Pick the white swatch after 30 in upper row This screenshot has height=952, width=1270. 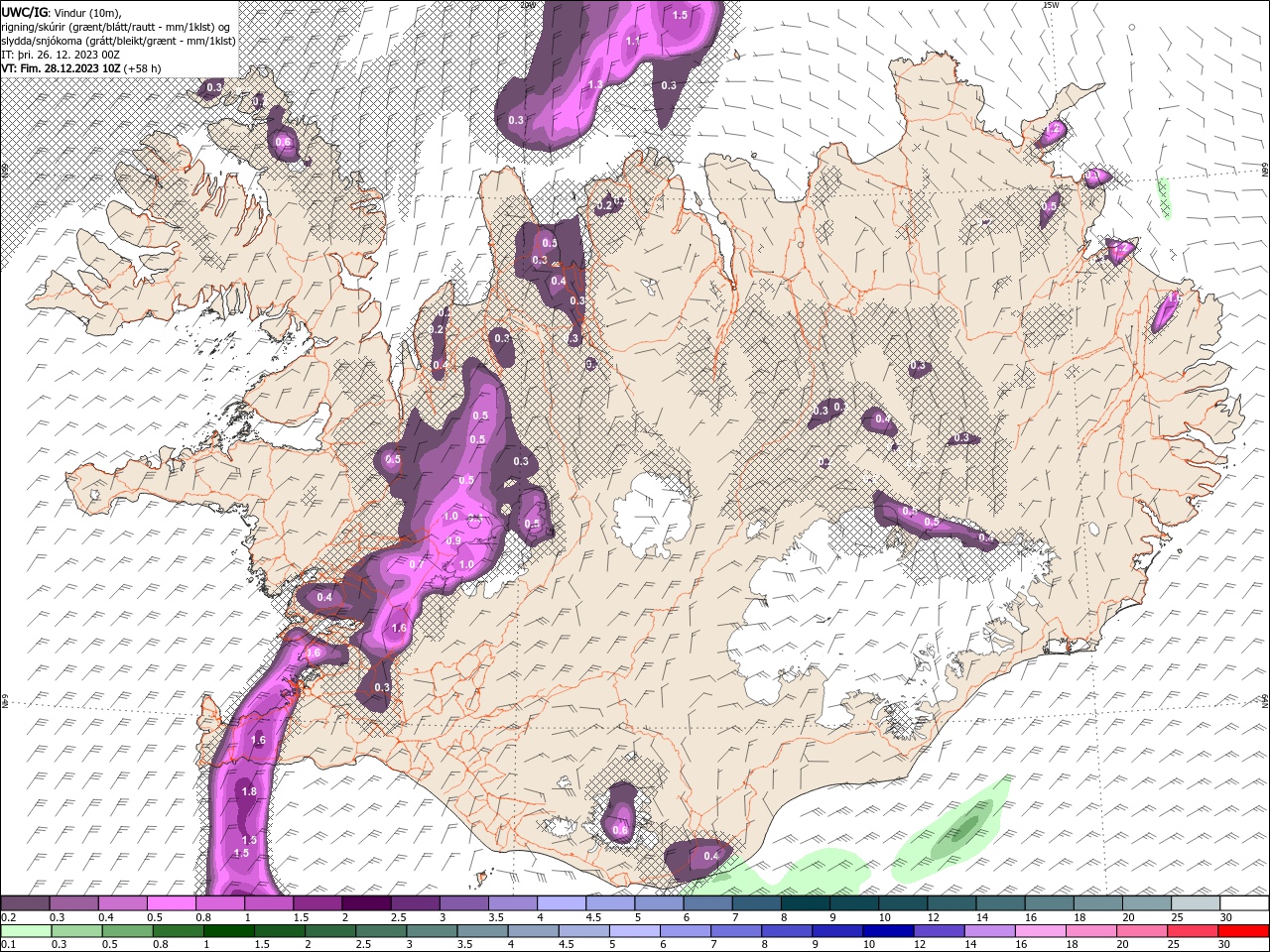1244,903
